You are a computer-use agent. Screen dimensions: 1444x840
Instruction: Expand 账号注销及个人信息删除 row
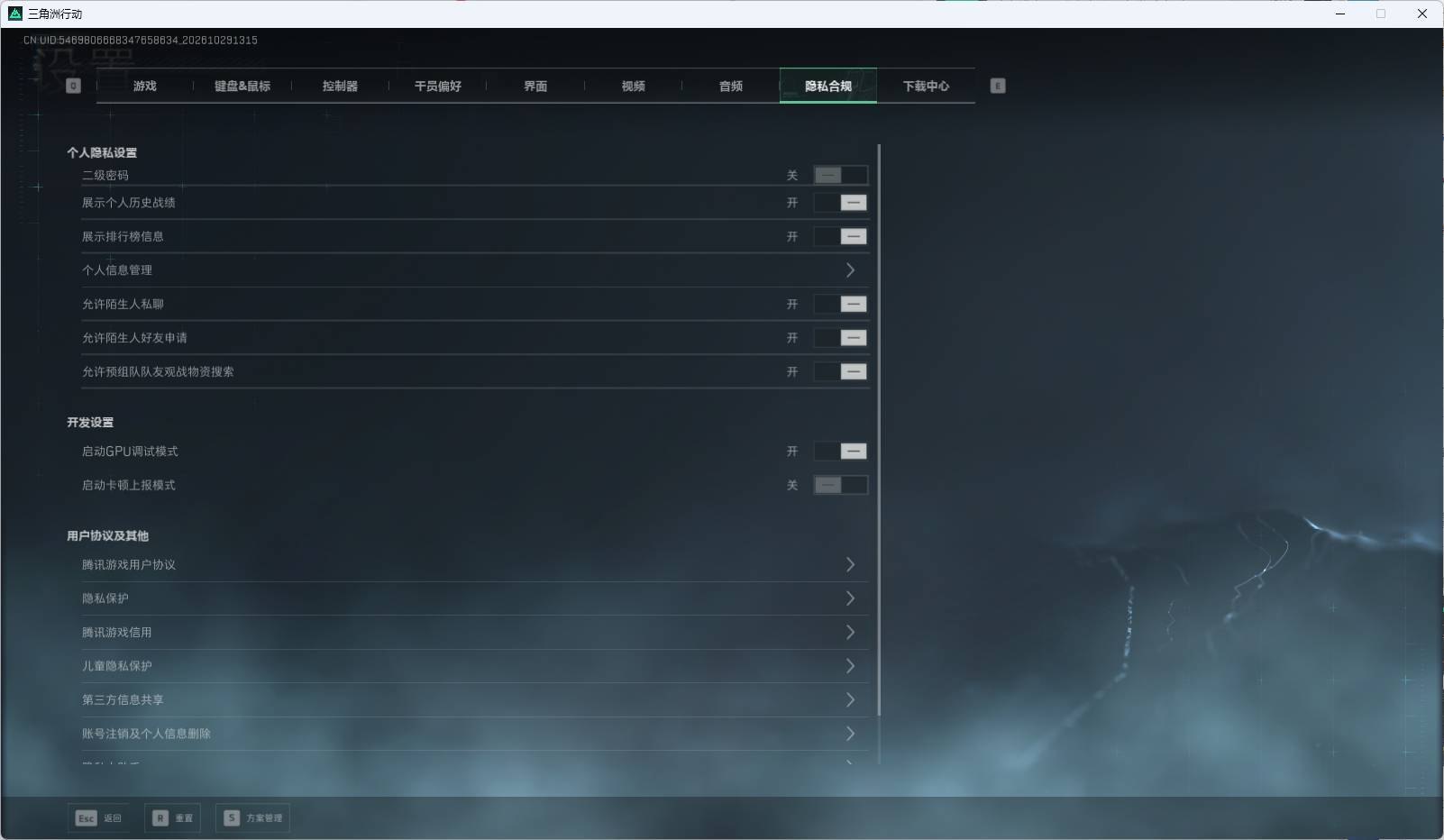click(x=475, y=734)
